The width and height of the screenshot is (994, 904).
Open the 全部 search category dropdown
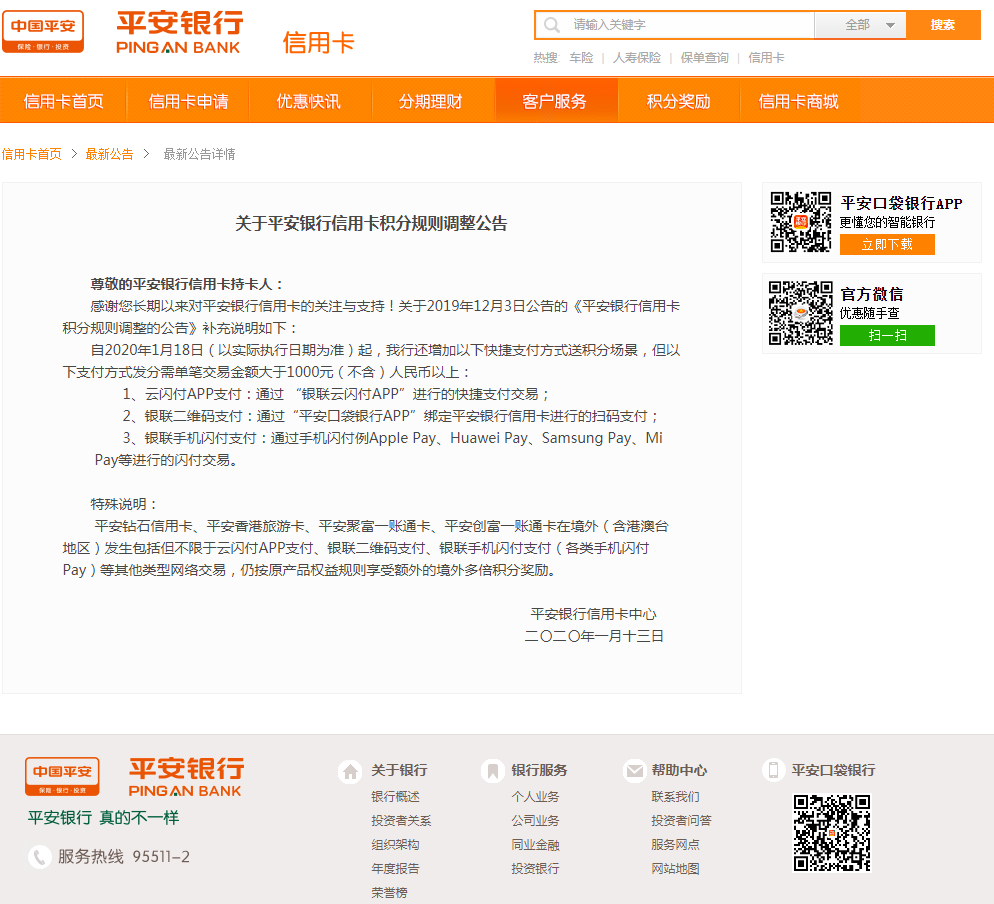pyautogui.click(x=860, y=25)
